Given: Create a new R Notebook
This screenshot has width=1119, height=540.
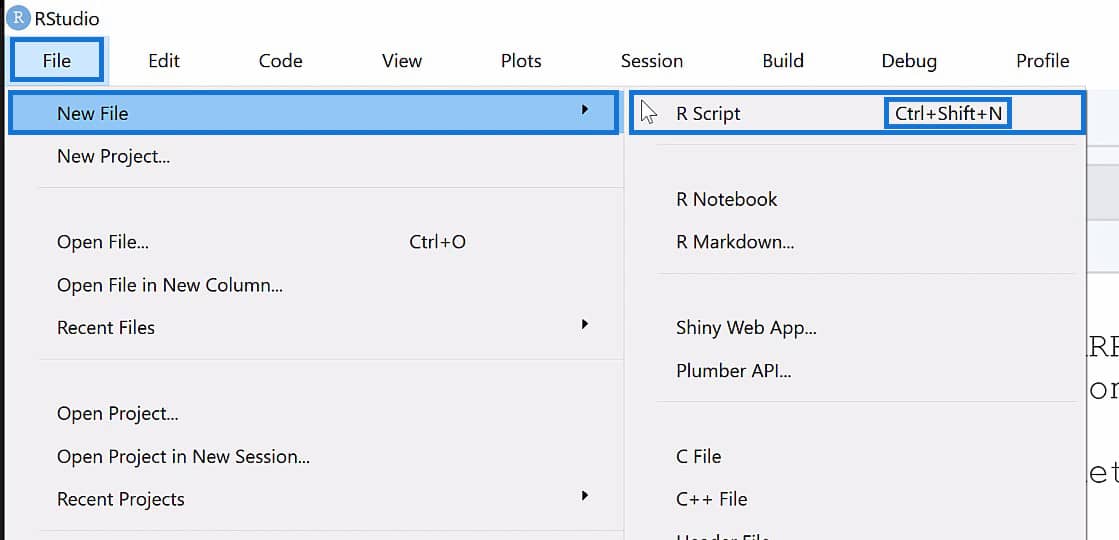Looking at the screenshot, I should pos(726,199).
